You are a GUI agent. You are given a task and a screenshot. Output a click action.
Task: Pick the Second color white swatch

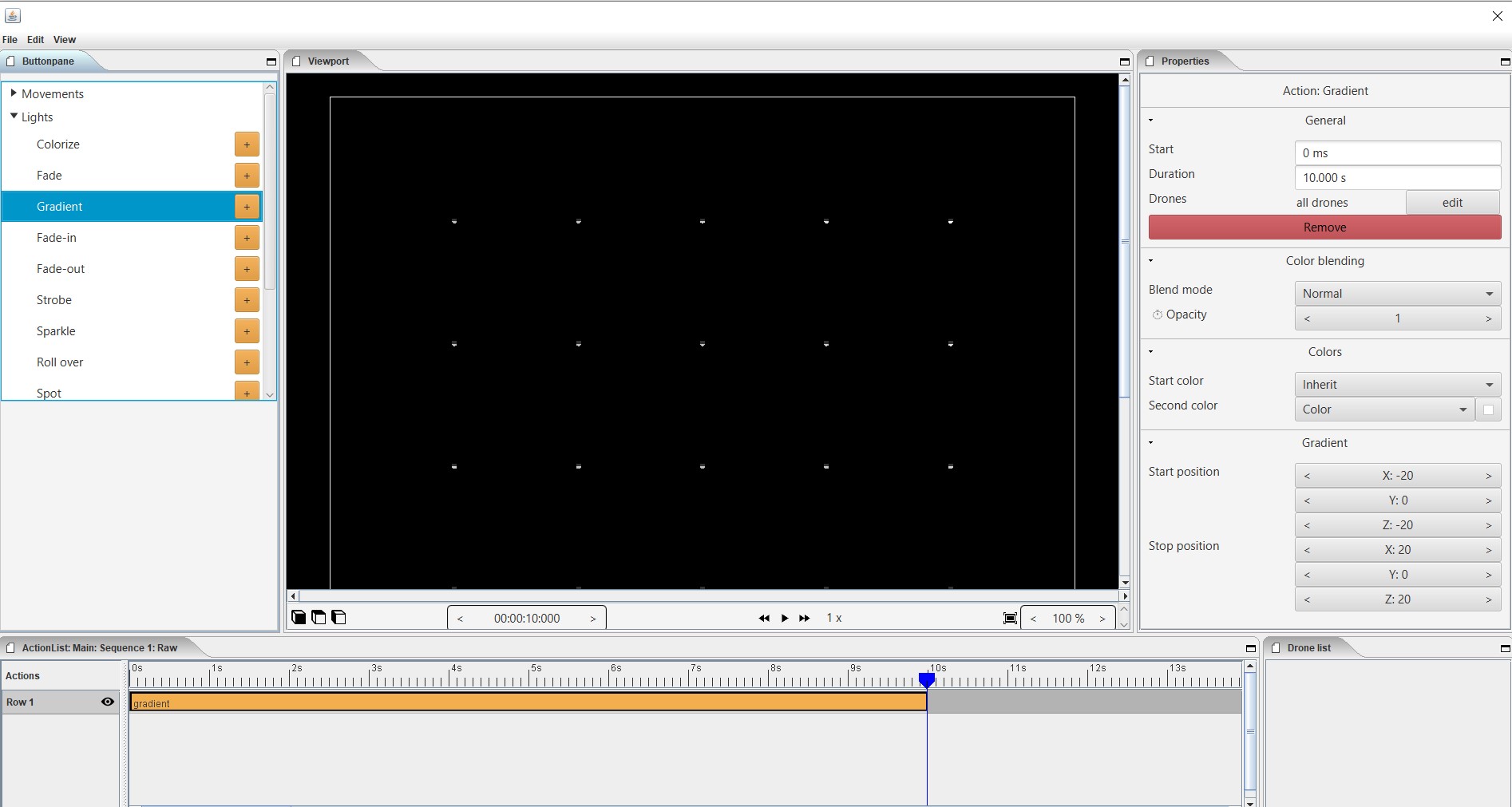(1488, 409)
